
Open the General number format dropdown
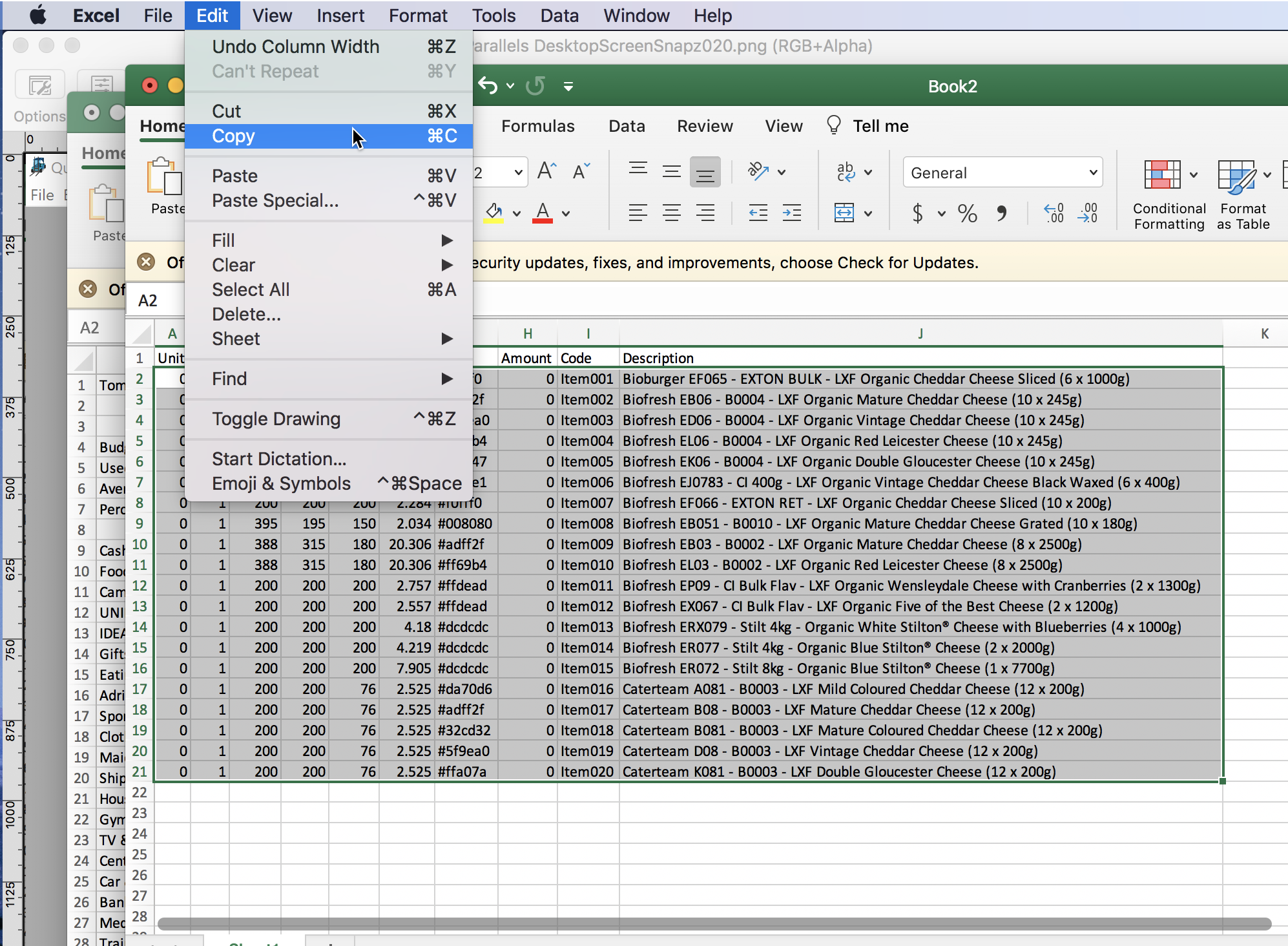pos(1002,173)
